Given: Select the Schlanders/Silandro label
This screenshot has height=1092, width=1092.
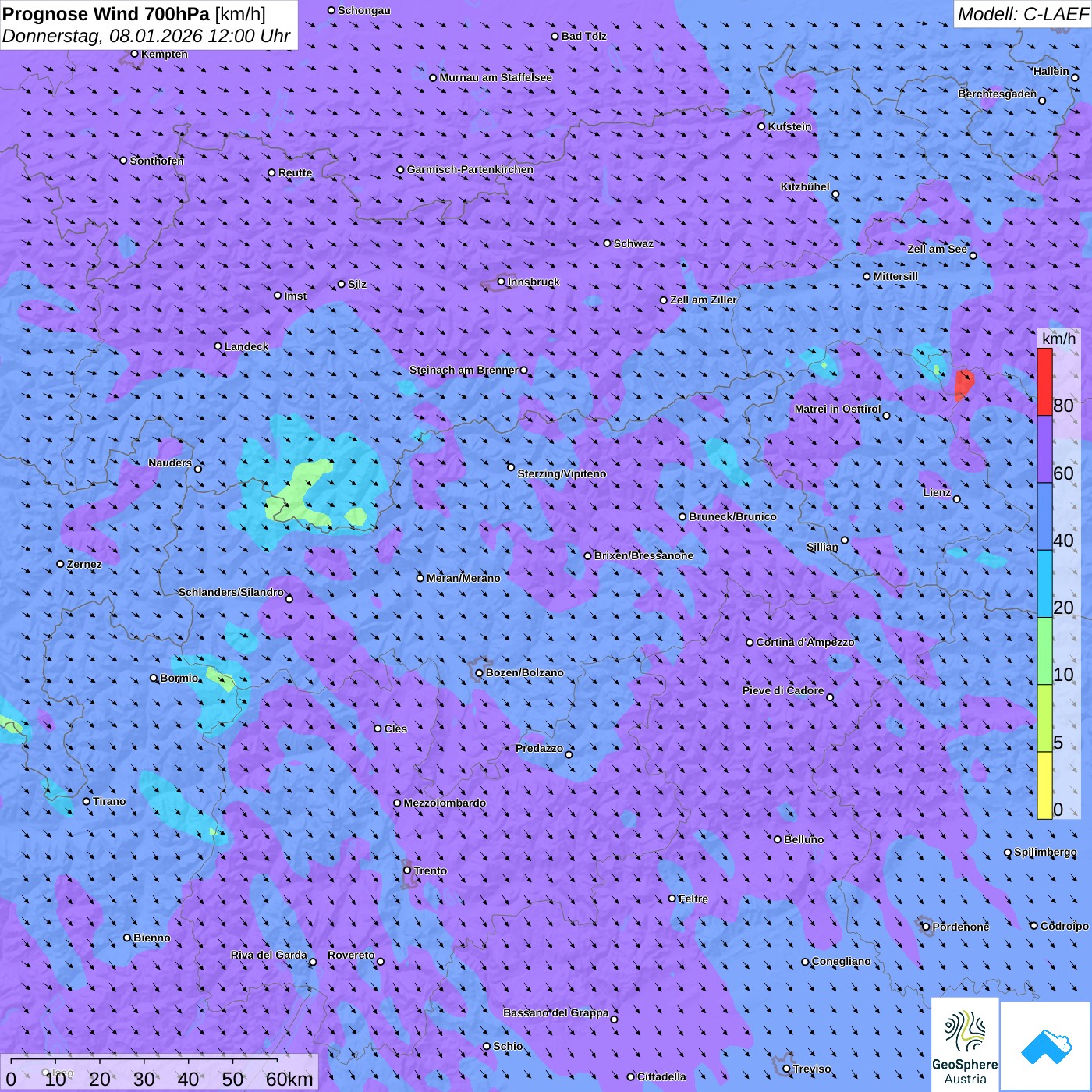Looking at the screenshot, I should (x=231, y=592).
